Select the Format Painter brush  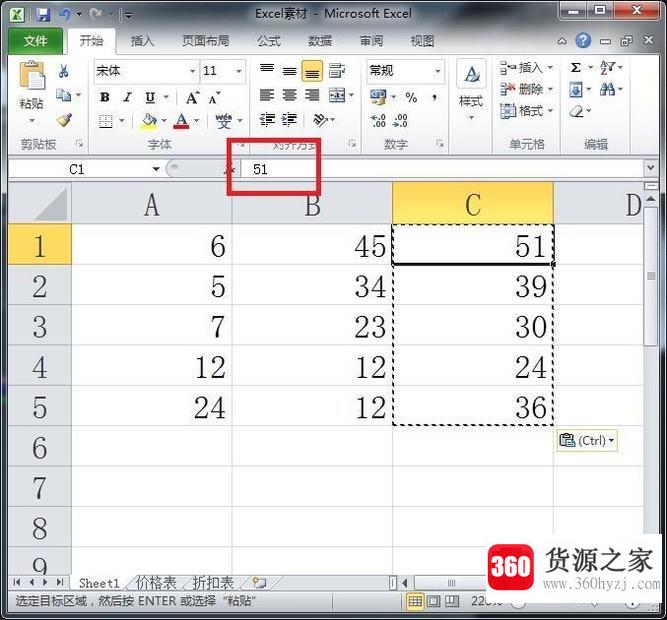64,120
